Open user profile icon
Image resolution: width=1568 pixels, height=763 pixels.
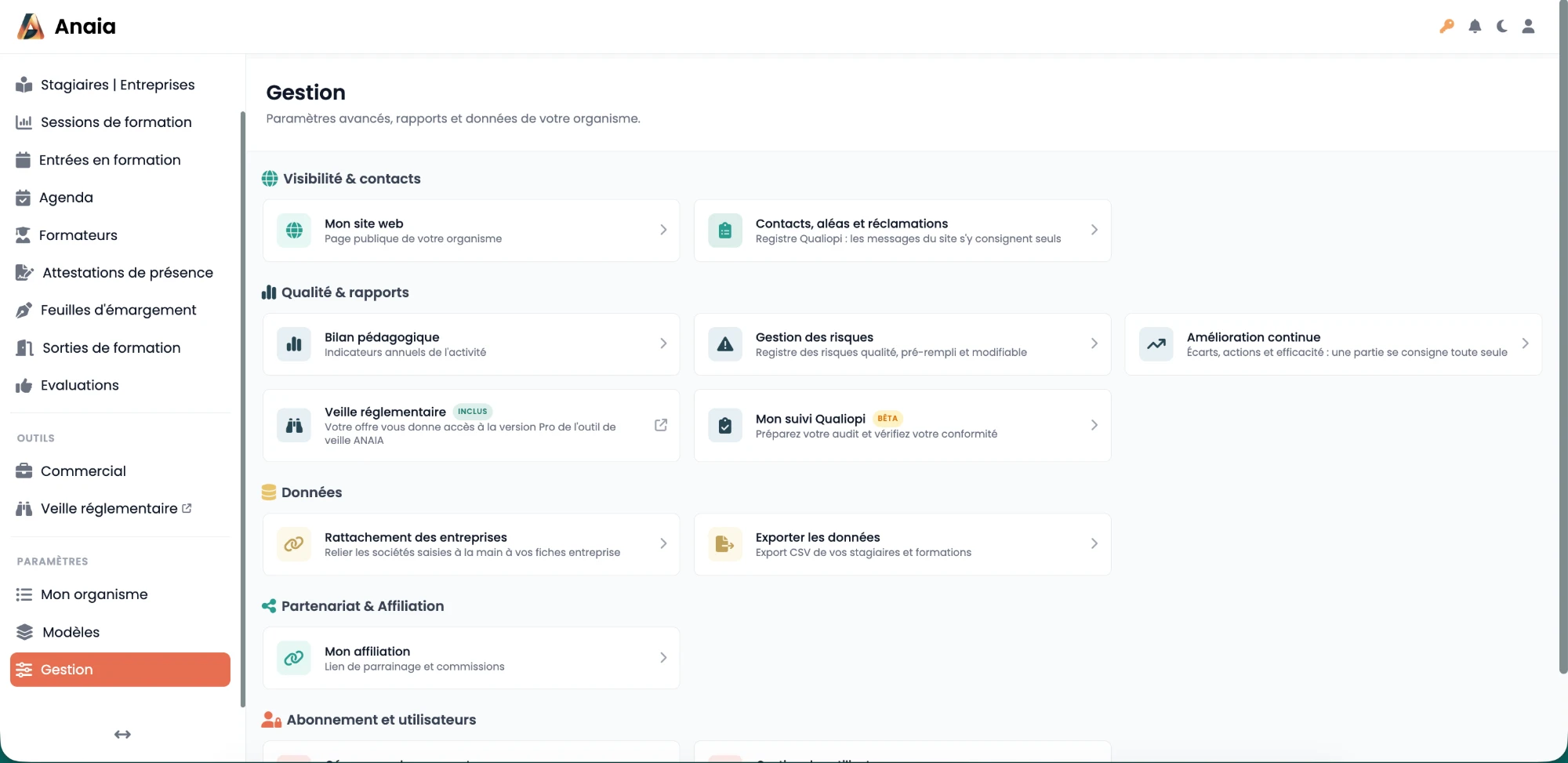(x=1528, y=26)
